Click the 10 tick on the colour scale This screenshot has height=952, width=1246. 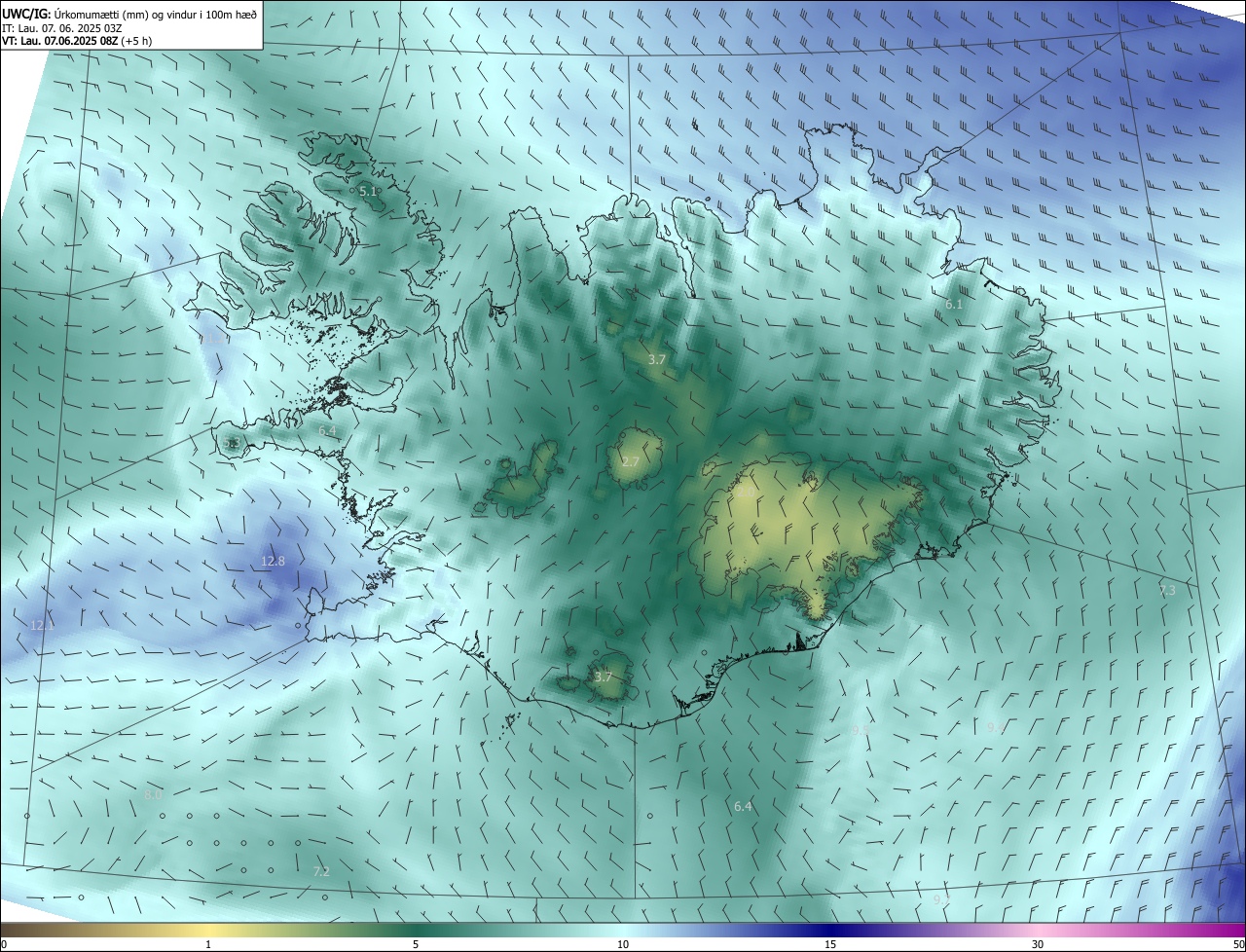pos(623,944)
